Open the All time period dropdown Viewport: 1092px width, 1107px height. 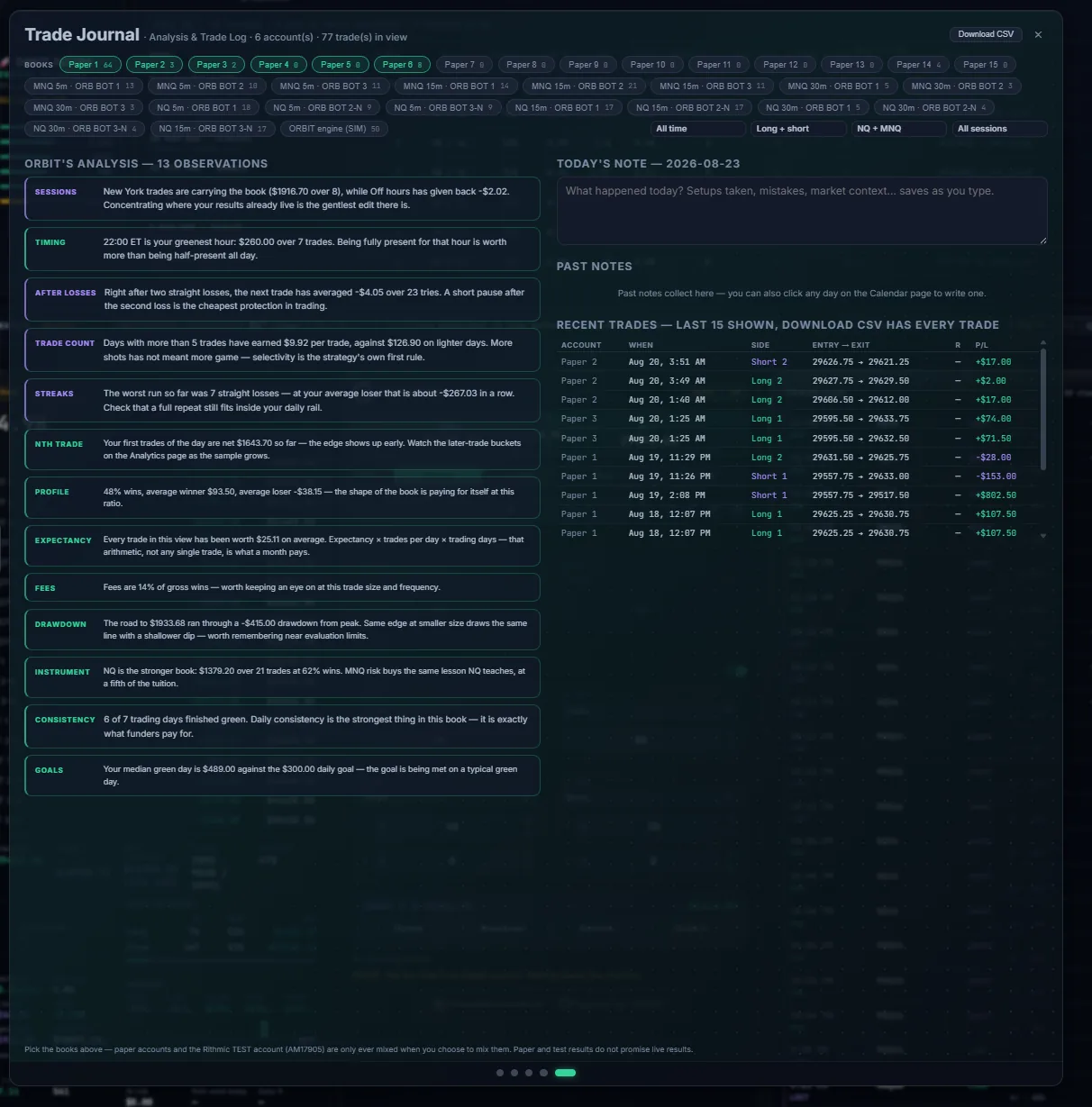697,129
